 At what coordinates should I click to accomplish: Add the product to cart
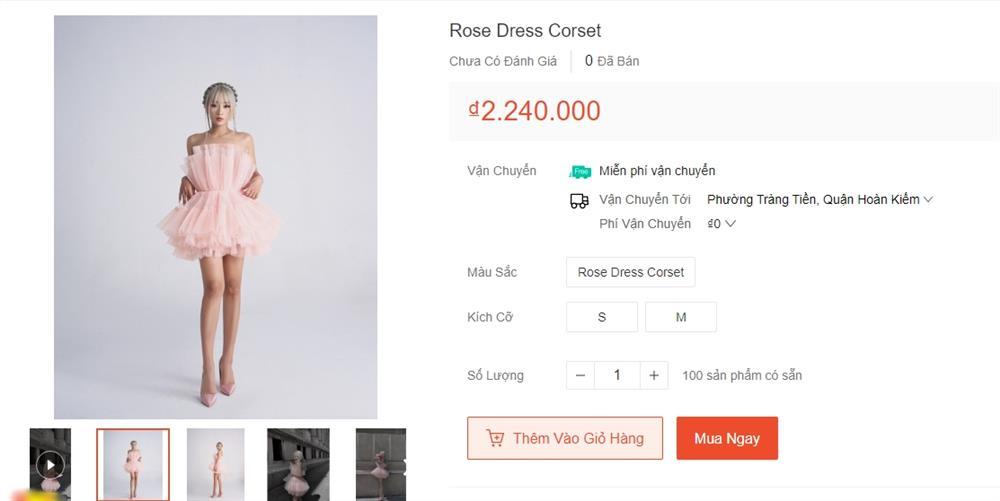[x=565, y=439]
